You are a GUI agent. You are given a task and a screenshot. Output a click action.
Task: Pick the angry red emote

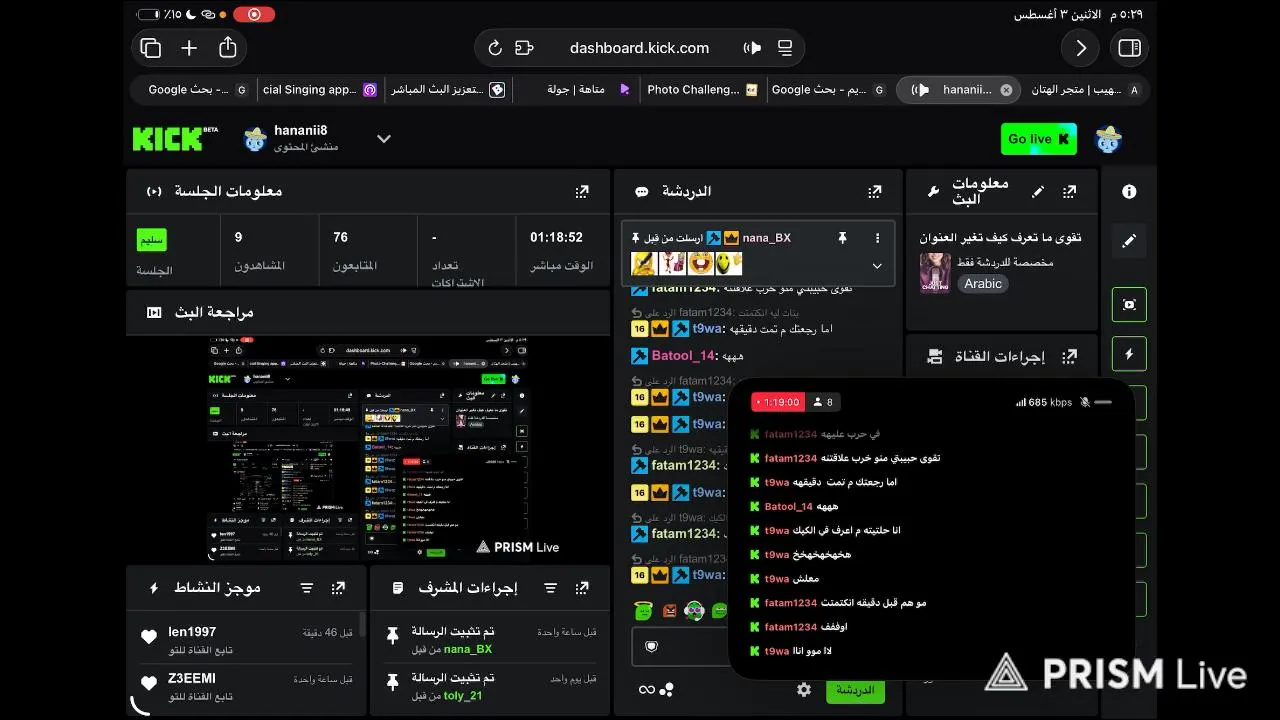670,610
